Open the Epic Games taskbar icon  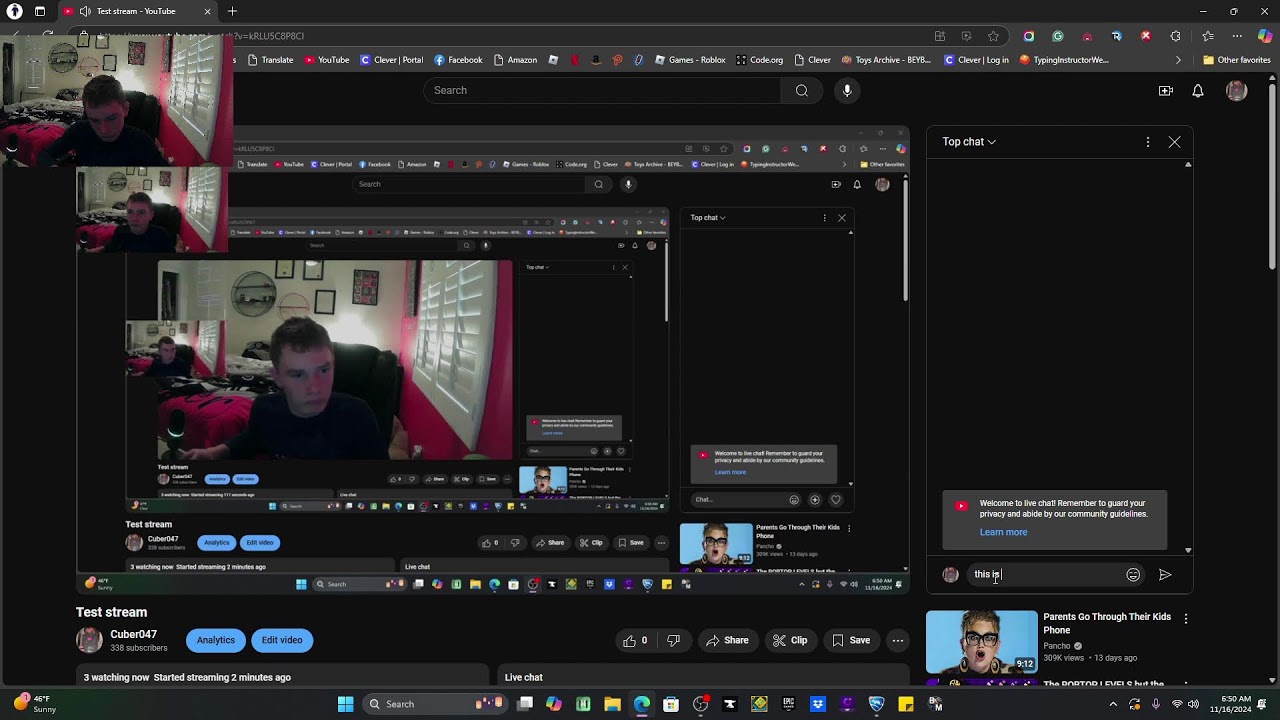[x=788, y=704]
